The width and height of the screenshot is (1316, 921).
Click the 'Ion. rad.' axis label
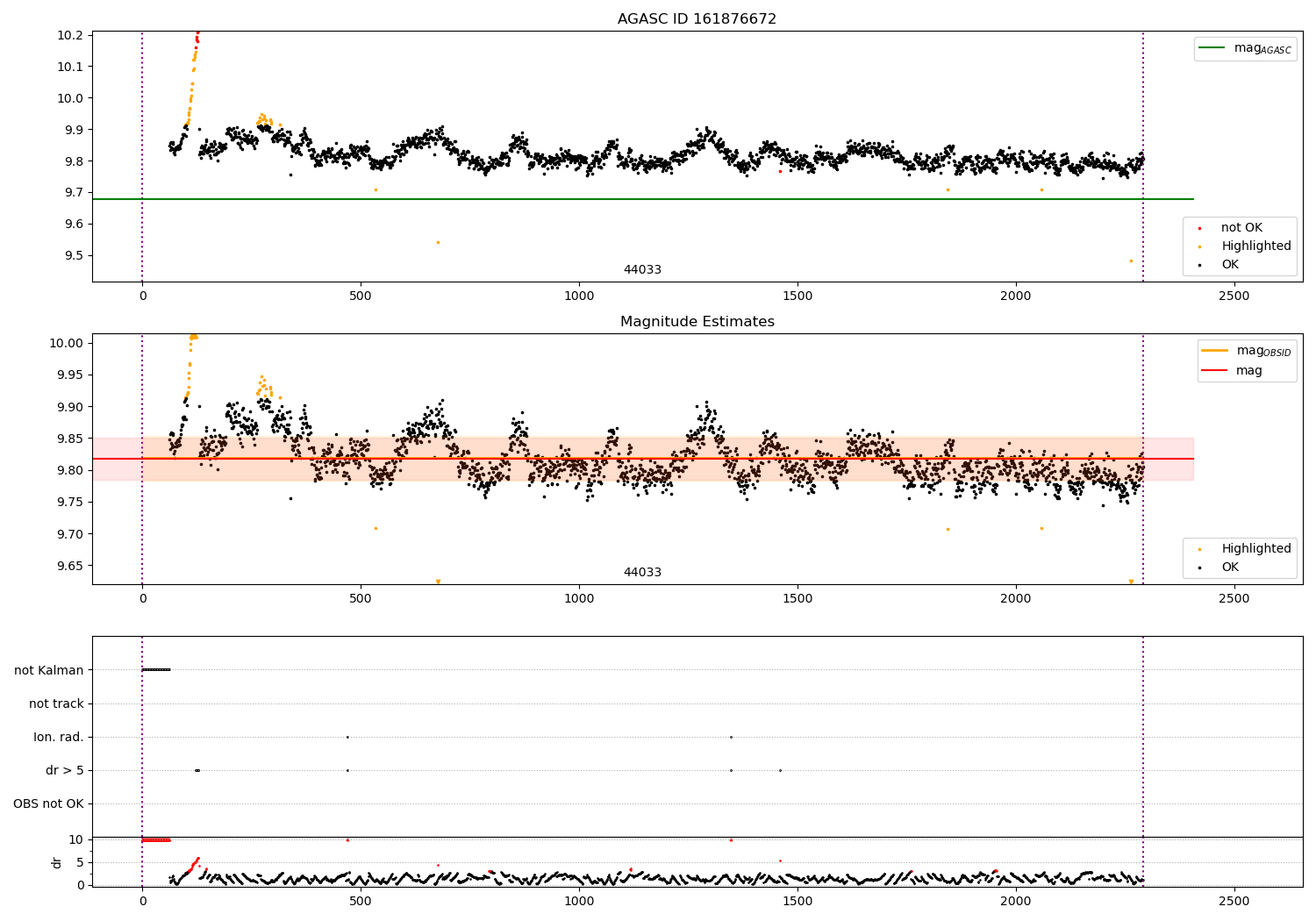pos(59,738)
